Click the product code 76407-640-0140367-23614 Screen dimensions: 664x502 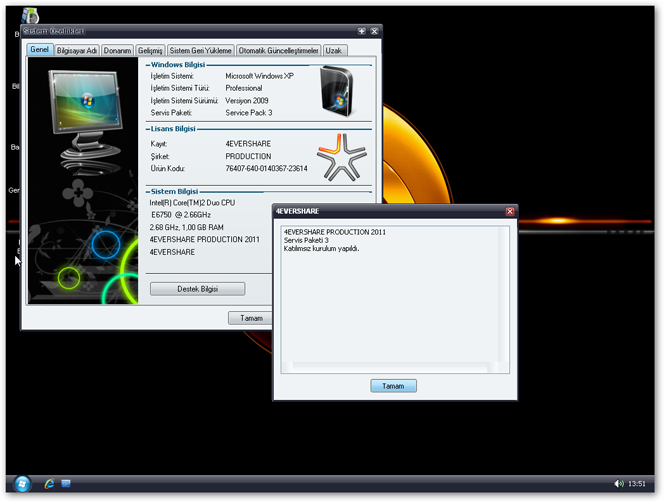pos(266,168)
